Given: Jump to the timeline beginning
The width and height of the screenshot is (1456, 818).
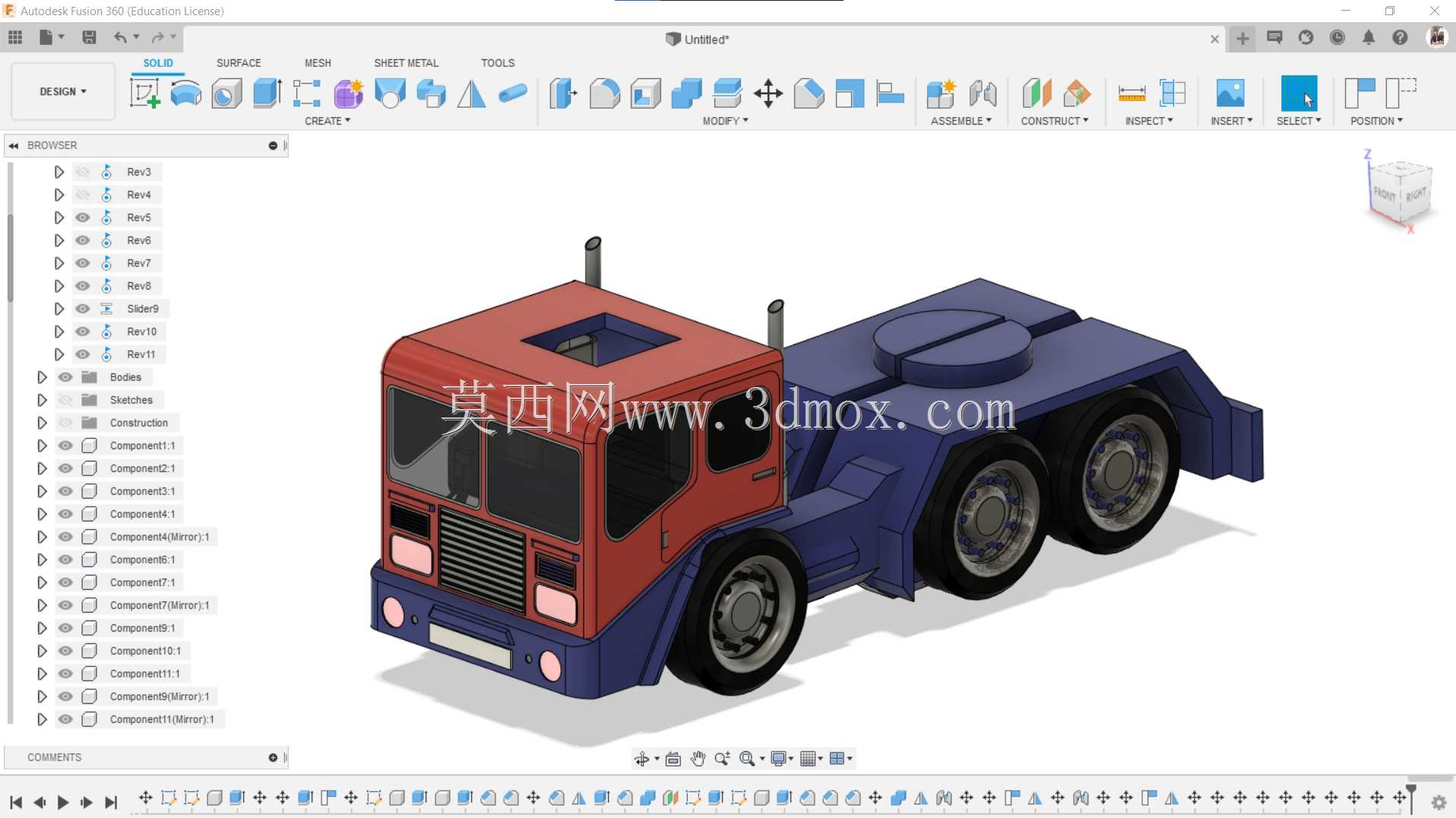Looking at the screenshot, I should 16,802.
